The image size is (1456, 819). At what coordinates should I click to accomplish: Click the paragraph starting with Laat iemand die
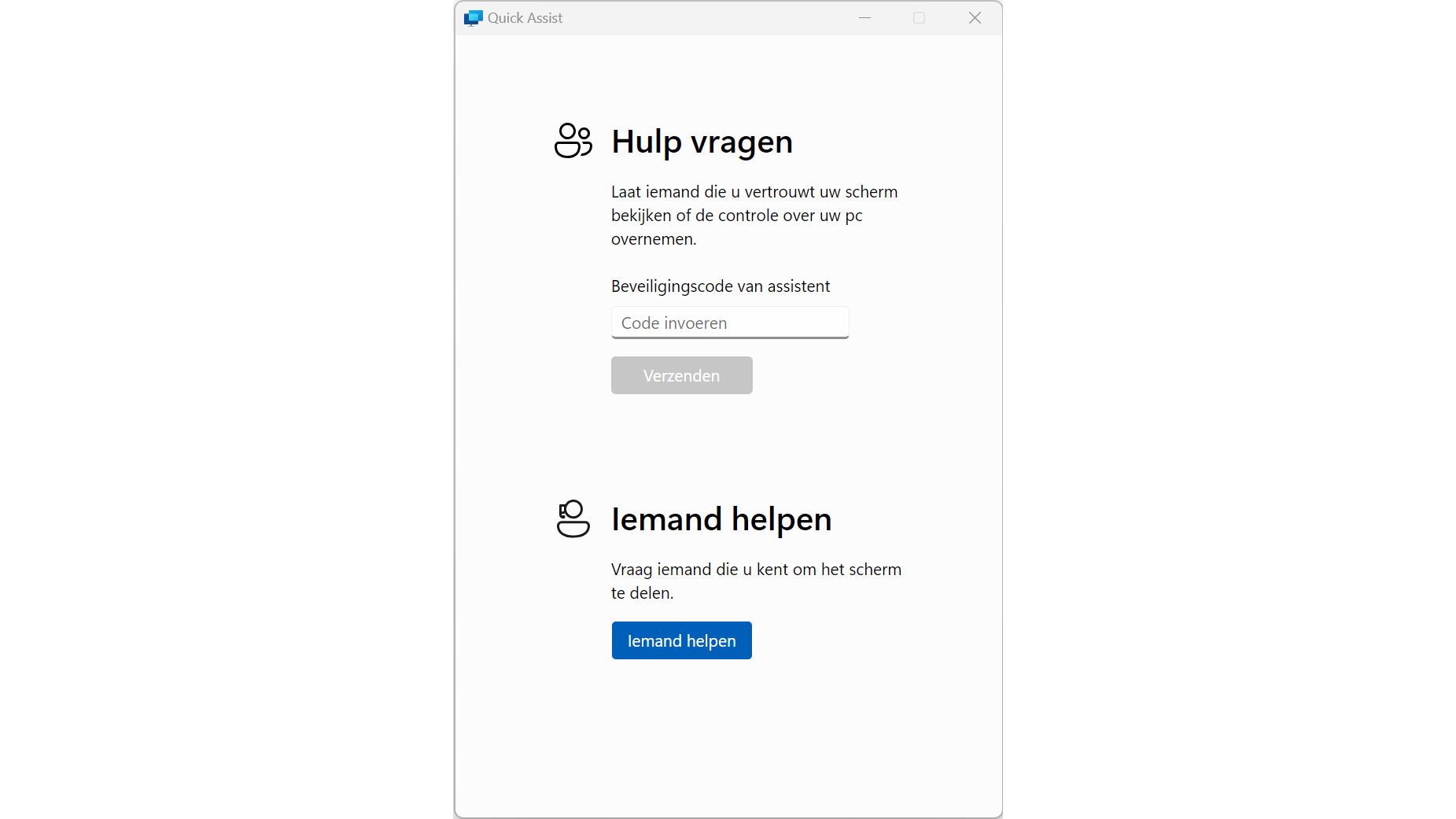tap(754, 216)
